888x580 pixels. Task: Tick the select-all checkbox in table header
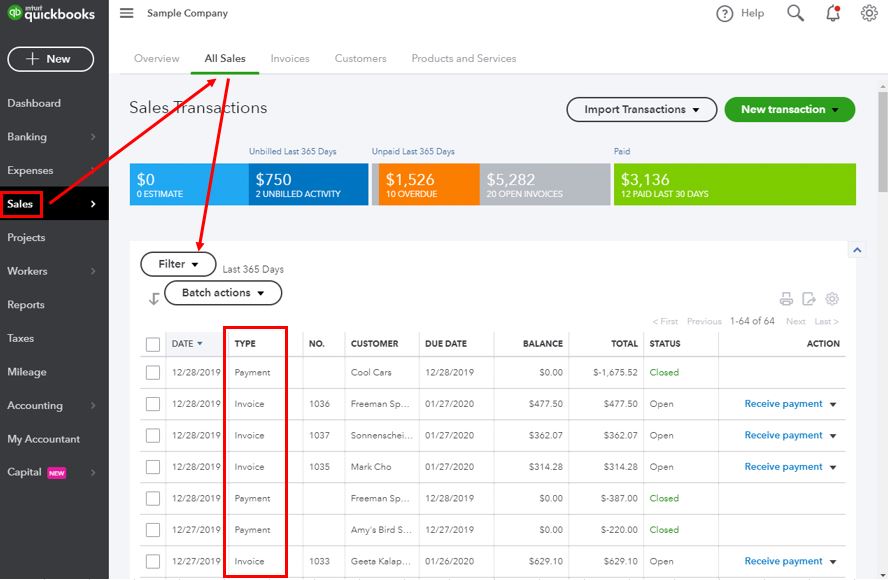153,344
